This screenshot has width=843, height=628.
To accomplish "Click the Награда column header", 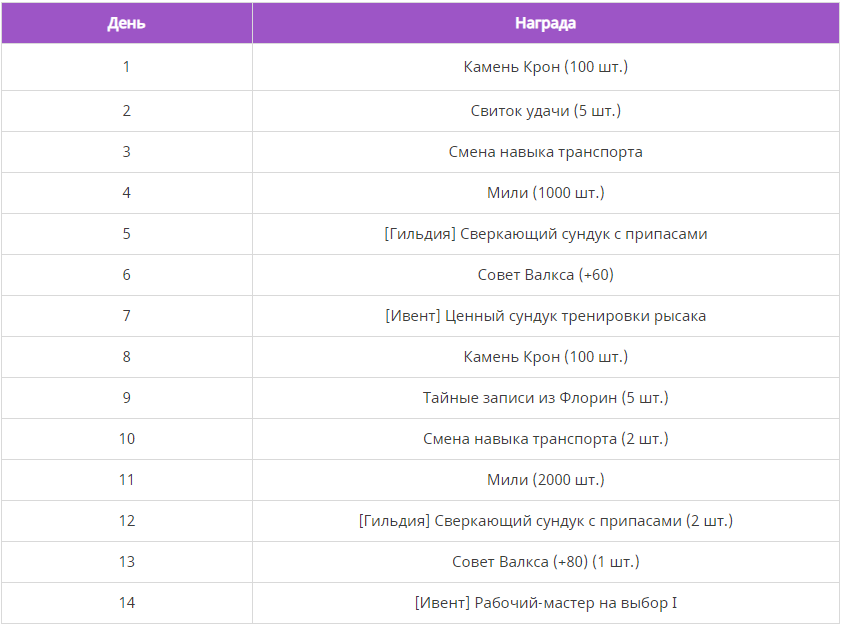I will [546, 23].
